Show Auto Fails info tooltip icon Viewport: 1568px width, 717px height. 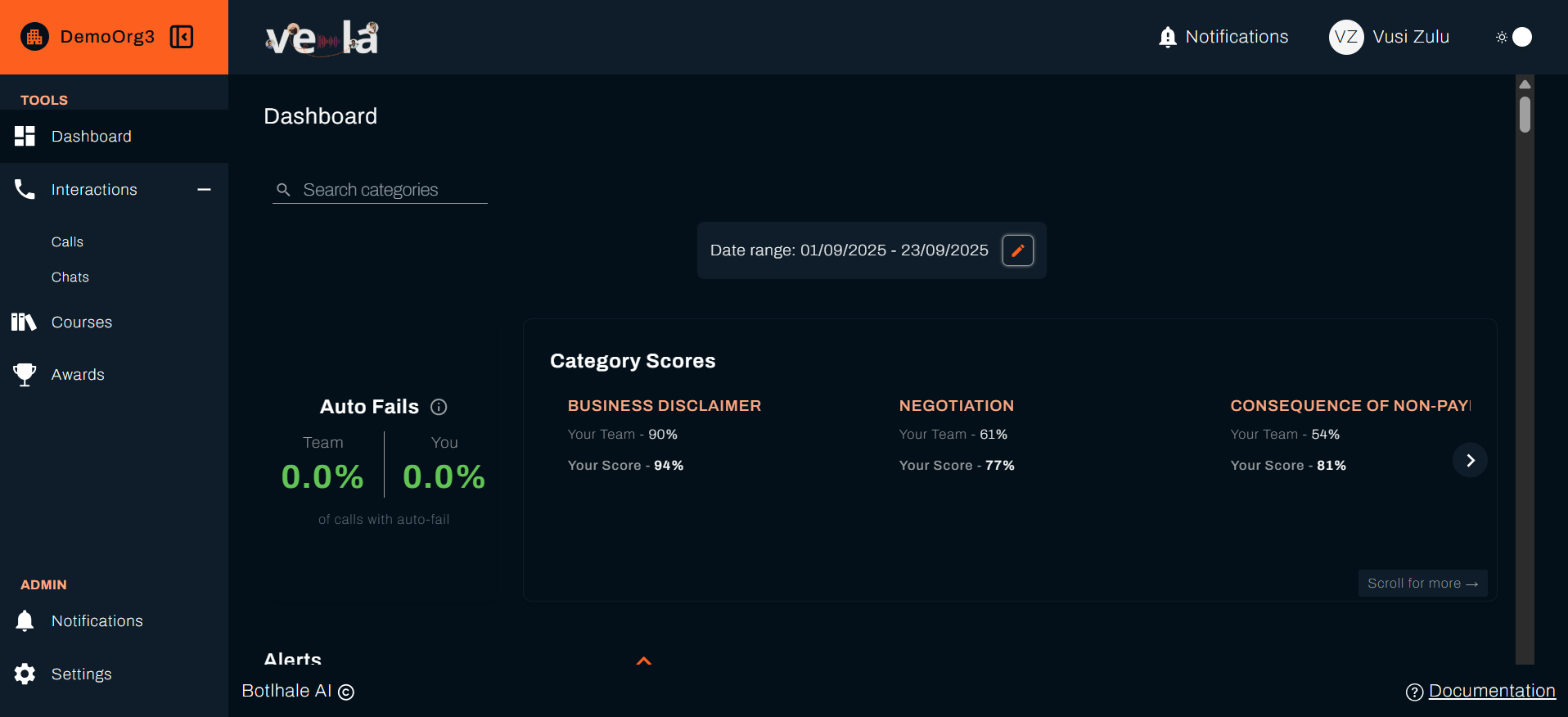coord(439,407)
